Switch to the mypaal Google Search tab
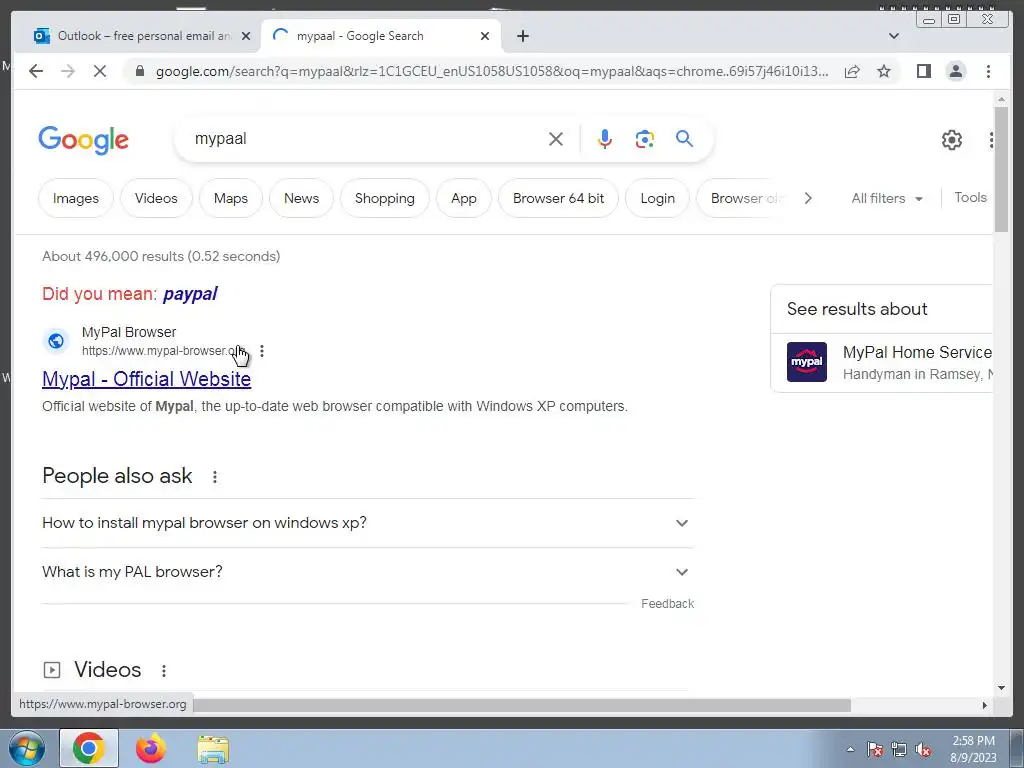This screenshot has height=768, width=1024. pyautogui.click(x=381, y=36)
